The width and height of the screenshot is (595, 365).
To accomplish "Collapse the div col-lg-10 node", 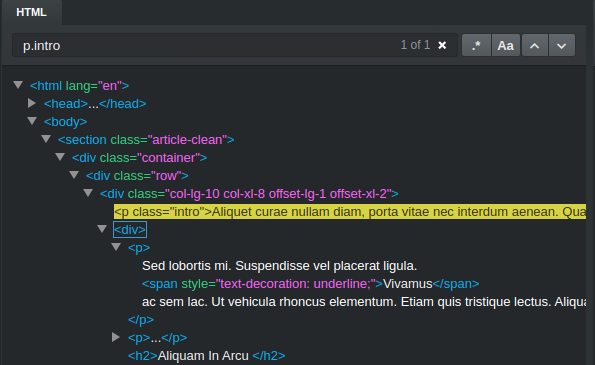I will click(88, 193).
